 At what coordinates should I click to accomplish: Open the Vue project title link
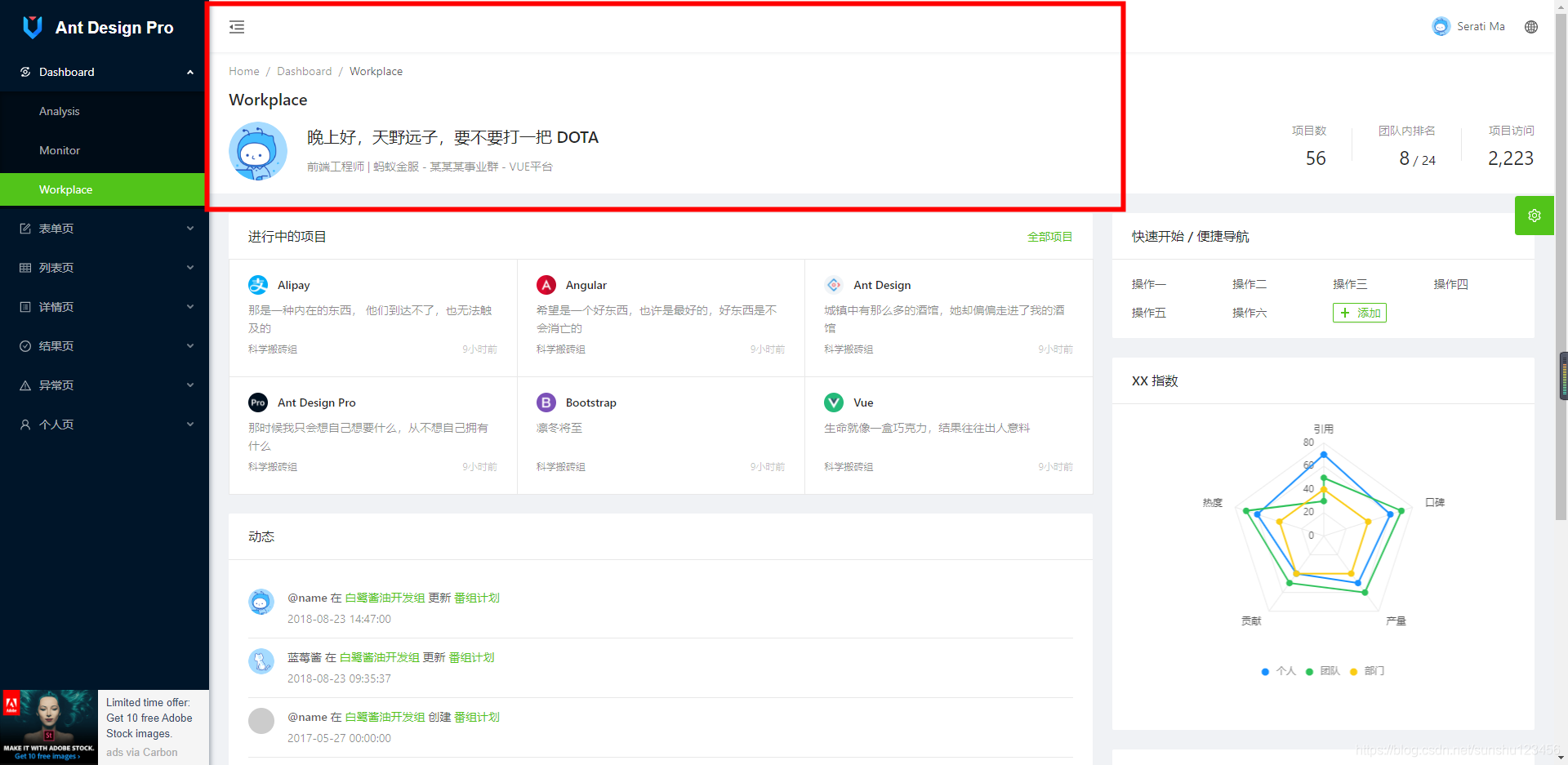coord(863,403)
